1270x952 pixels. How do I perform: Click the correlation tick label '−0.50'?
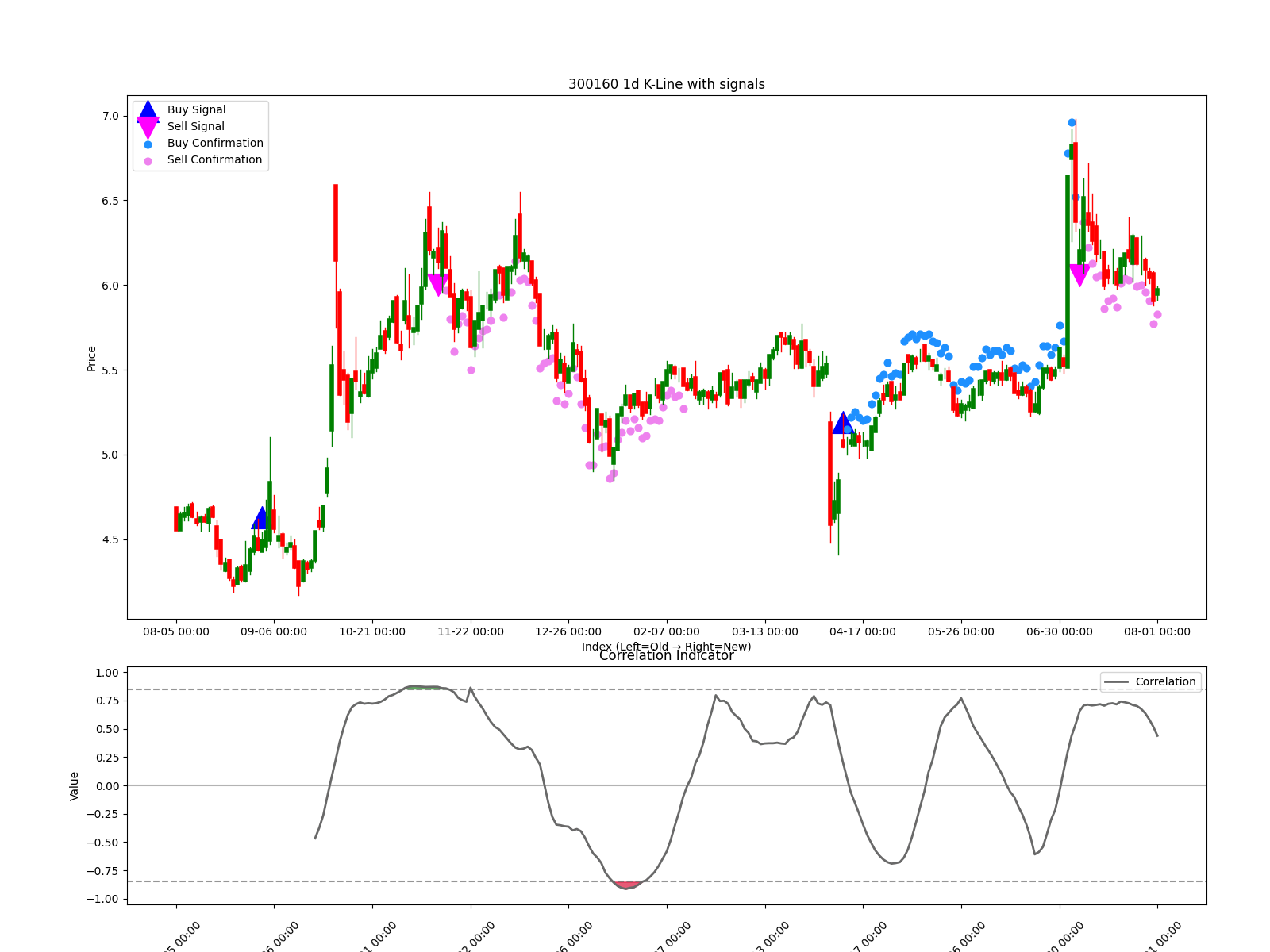(x=102, y=843)
